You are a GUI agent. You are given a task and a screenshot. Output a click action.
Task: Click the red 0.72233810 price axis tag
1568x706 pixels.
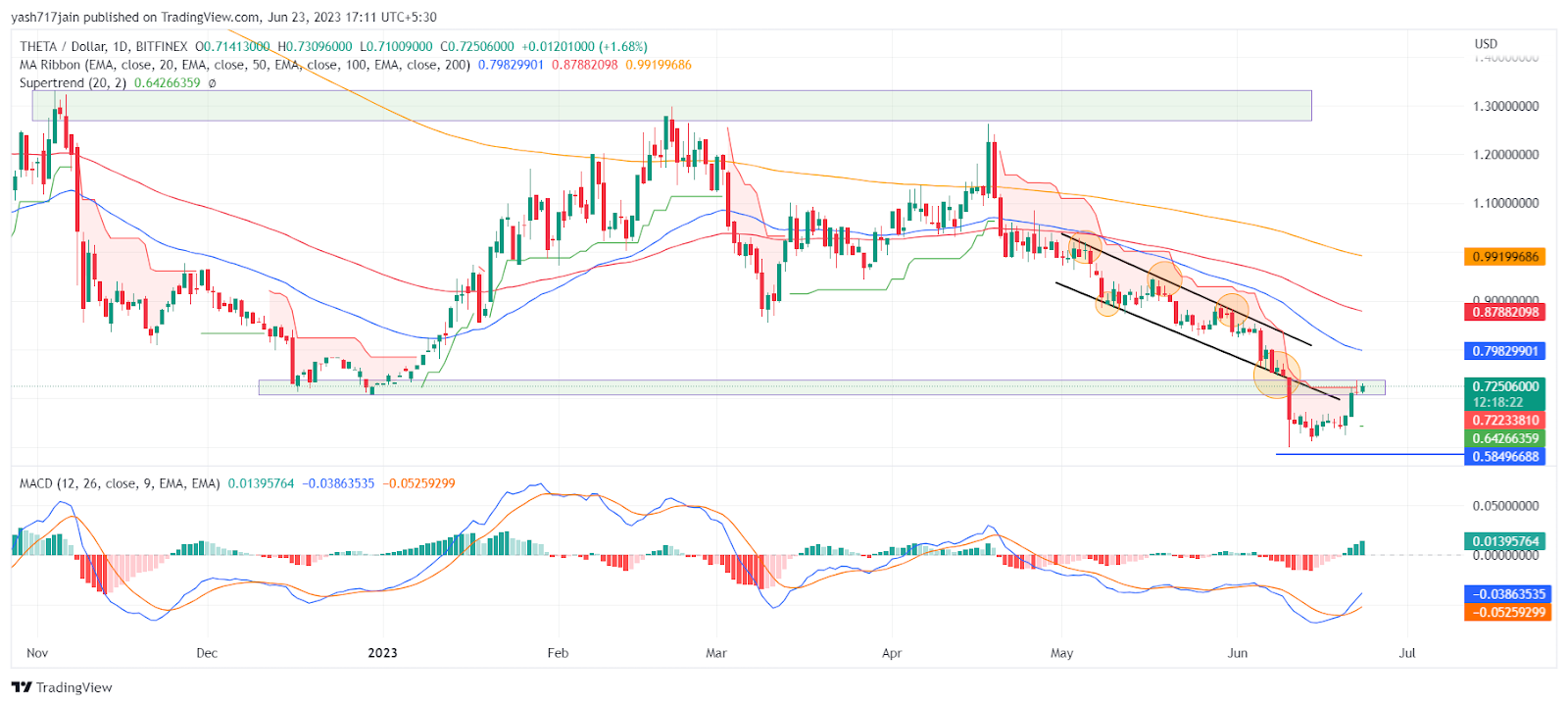[x=1505, y=420]
